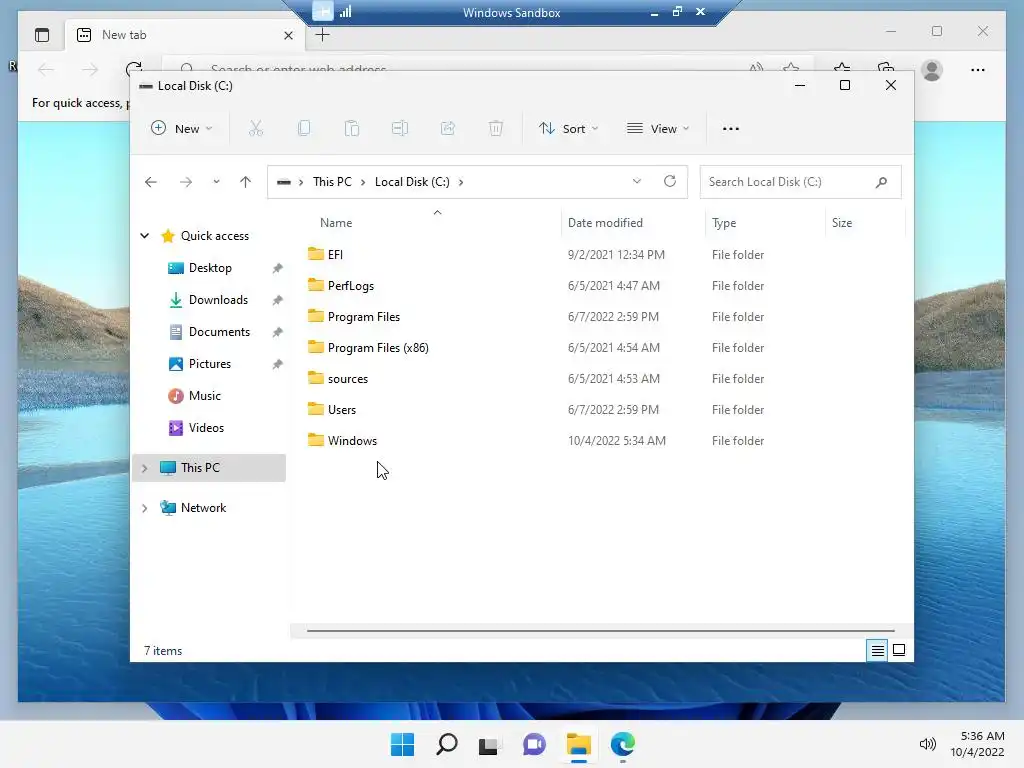Click pin icon next to Downloads
This screenshot has width=1024, height=768.
point(278,300)
